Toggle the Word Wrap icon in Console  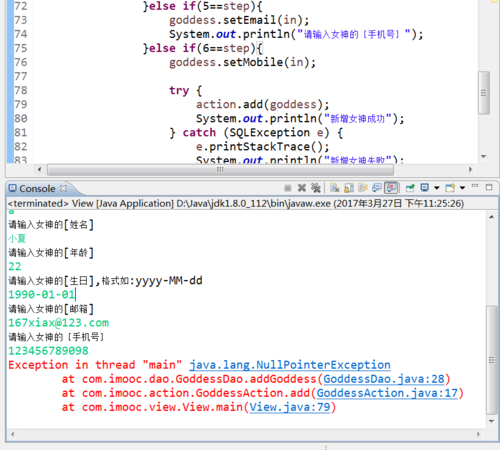(363, 188)
